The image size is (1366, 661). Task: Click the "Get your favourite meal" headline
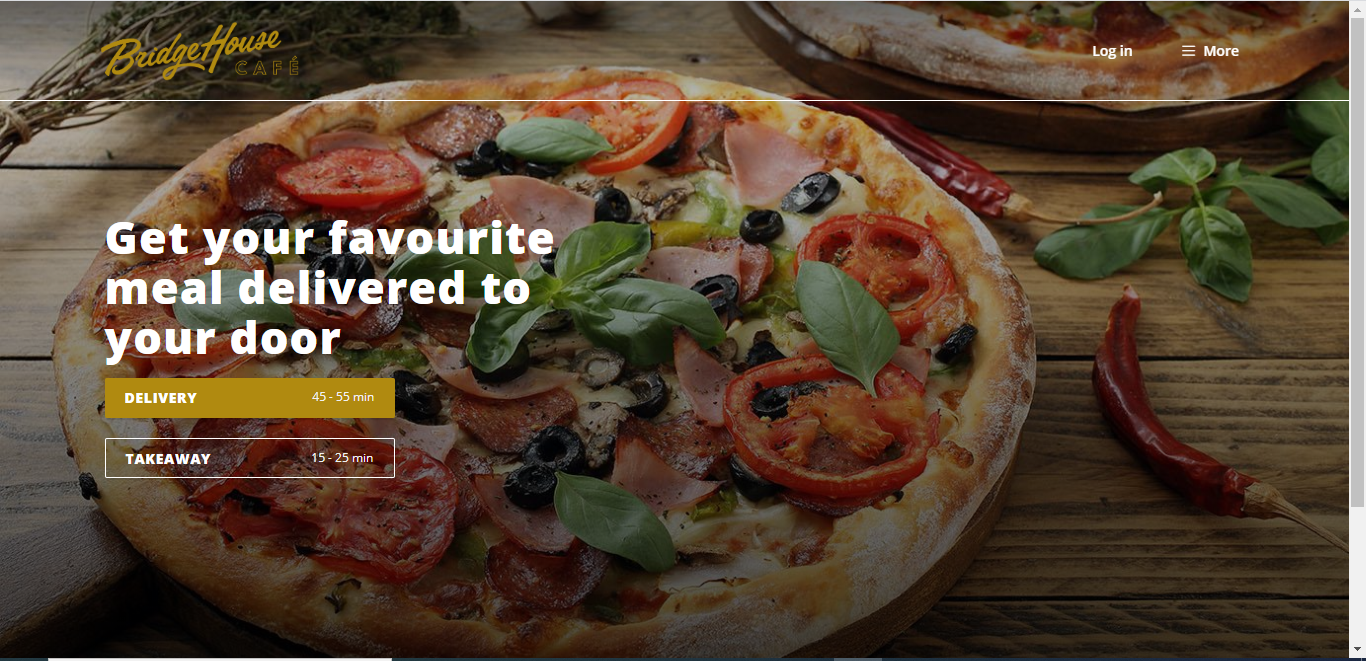(330, 289)
